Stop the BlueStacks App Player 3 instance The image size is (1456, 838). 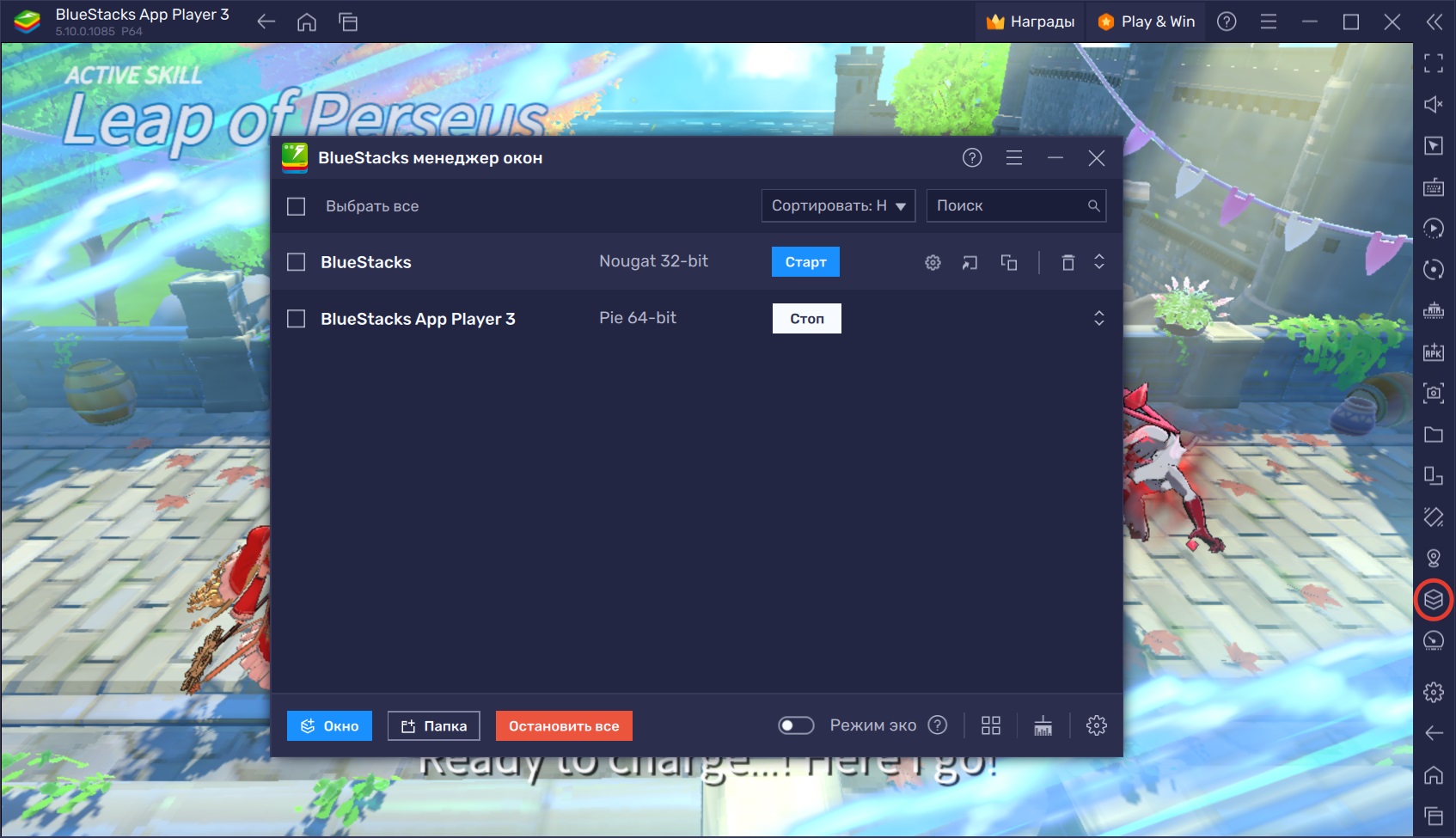[x=806, y=318]
